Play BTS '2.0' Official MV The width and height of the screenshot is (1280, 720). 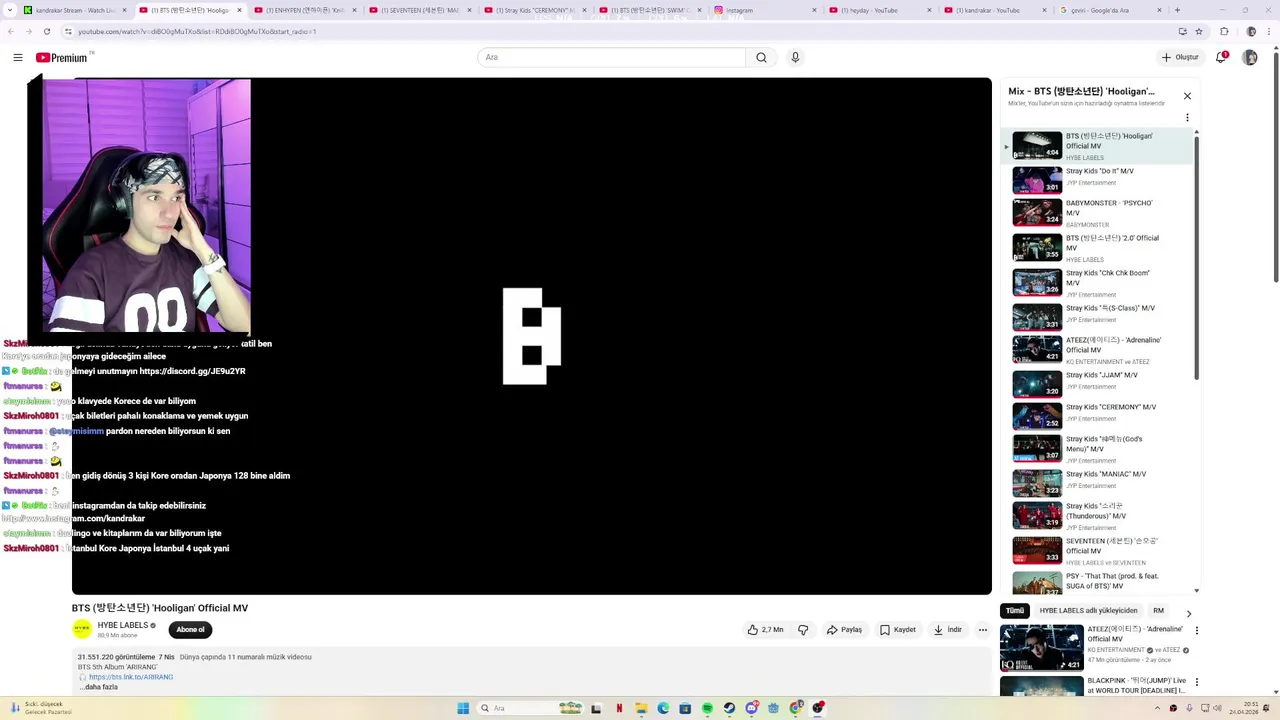click(1098, 248)
